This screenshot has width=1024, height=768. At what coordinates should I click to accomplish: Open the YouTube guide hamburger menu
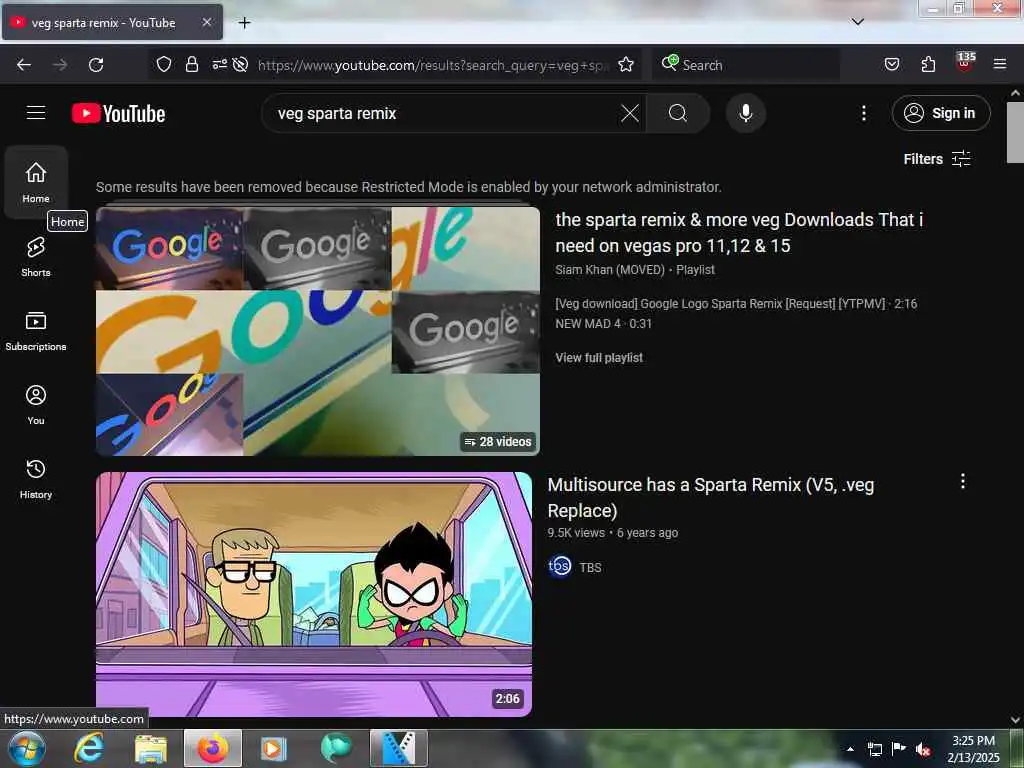pos(36,113)
